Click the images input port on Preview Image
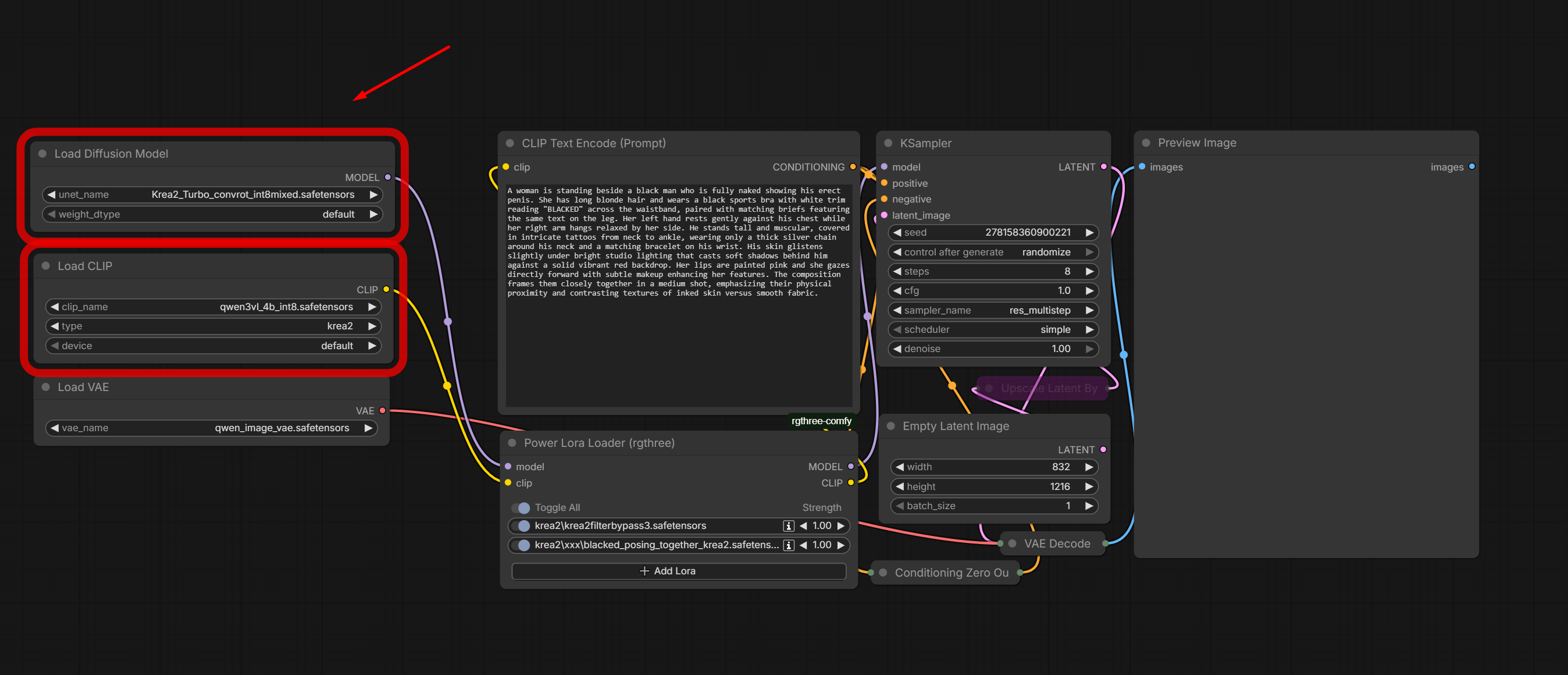This screenshot has height=675, width=1568. [1142, 167]
